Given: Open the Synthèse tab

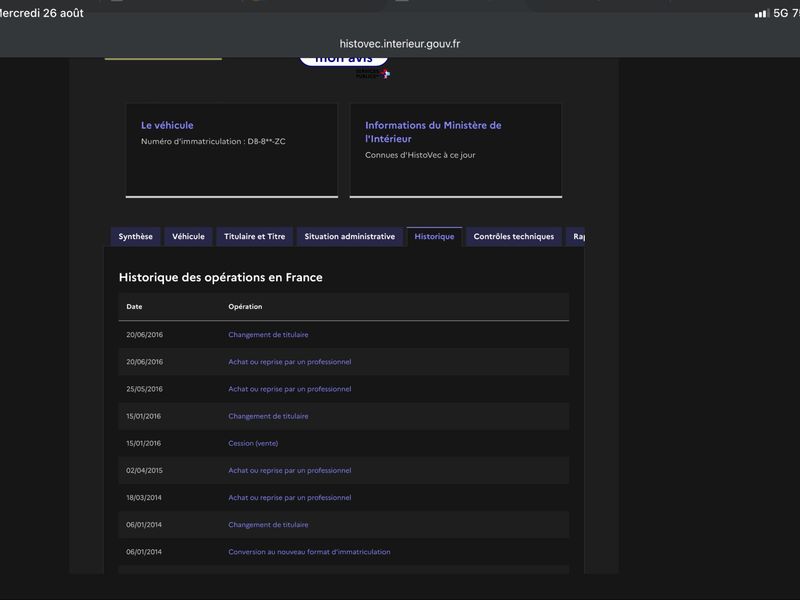Looking at the screenshot, I should tap(135, 237).
